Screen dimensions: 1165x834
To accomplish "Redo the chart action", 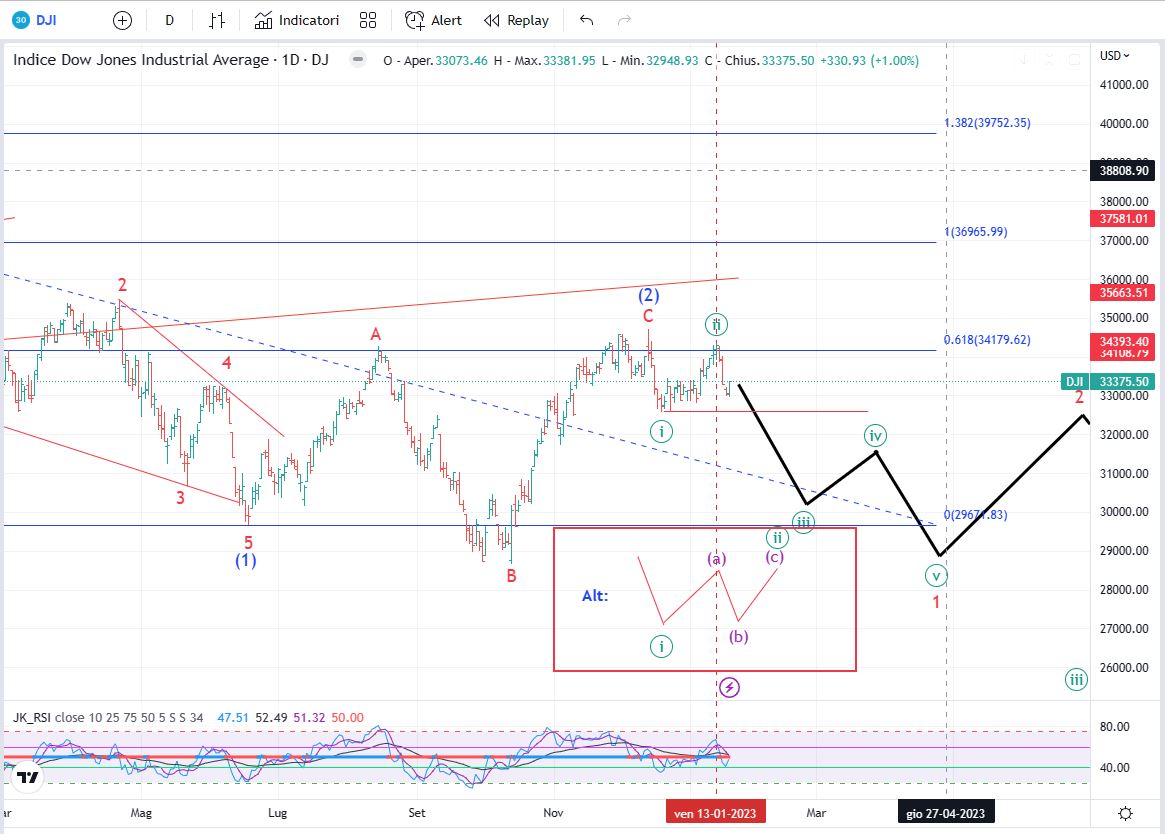I will tap(624, 21).
